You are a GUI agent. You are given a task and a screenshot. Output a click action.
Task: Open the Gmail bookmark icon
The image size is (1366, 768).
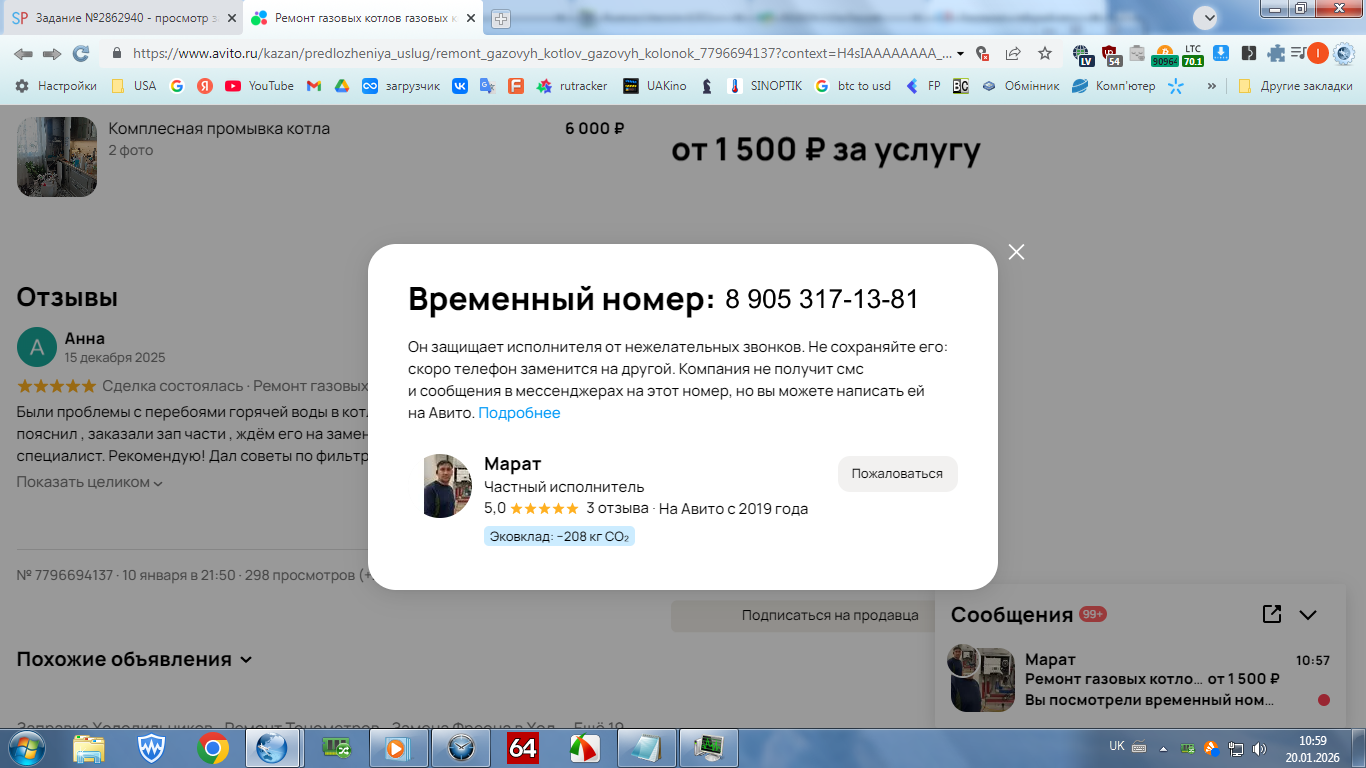tap(313, 86)
